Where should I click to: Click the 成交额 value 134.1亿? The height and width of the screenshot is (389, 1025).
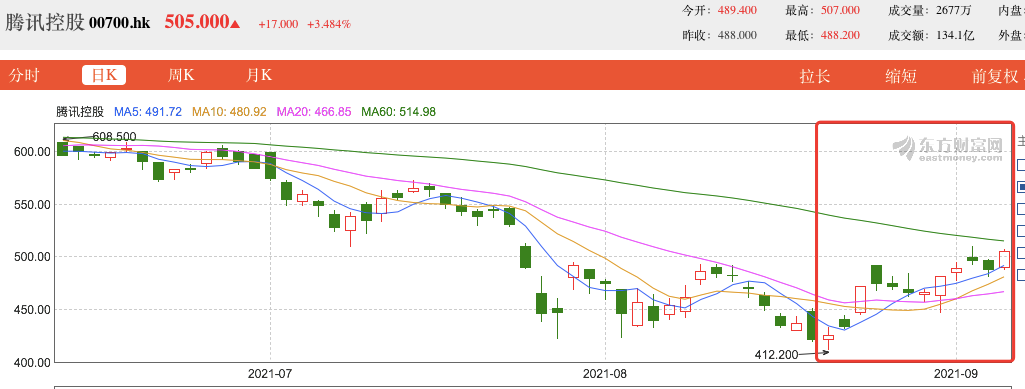(954, 35)
